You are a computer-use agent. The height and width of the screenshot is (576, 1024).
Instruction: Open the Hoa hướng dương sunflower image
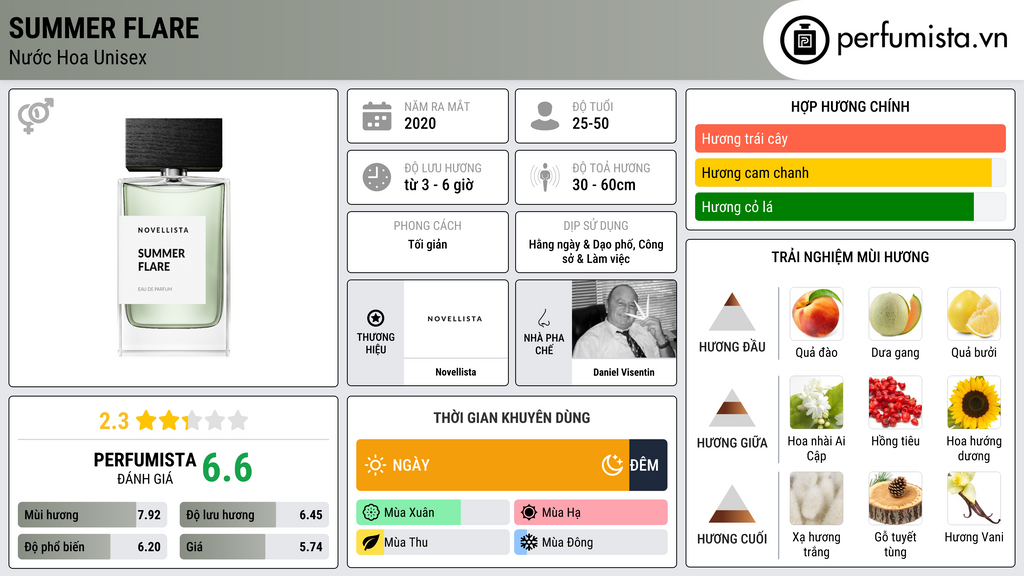pyautogui.click(x=974, y=402)
